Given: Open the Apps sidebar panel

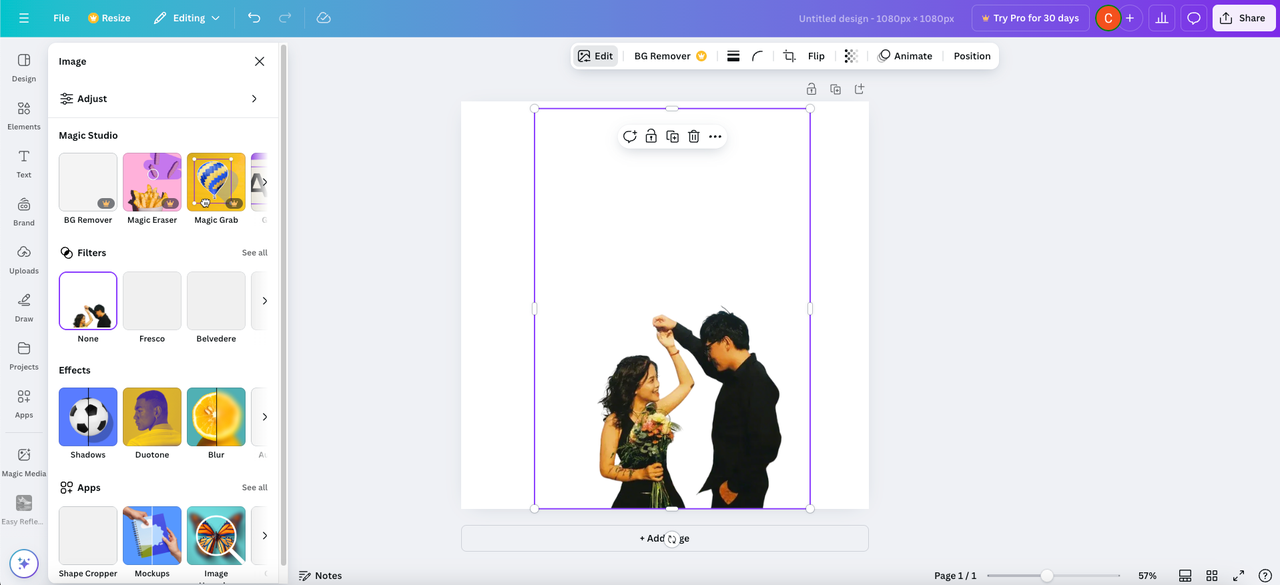Looking at the screenshot, I should tap(24, 403).
